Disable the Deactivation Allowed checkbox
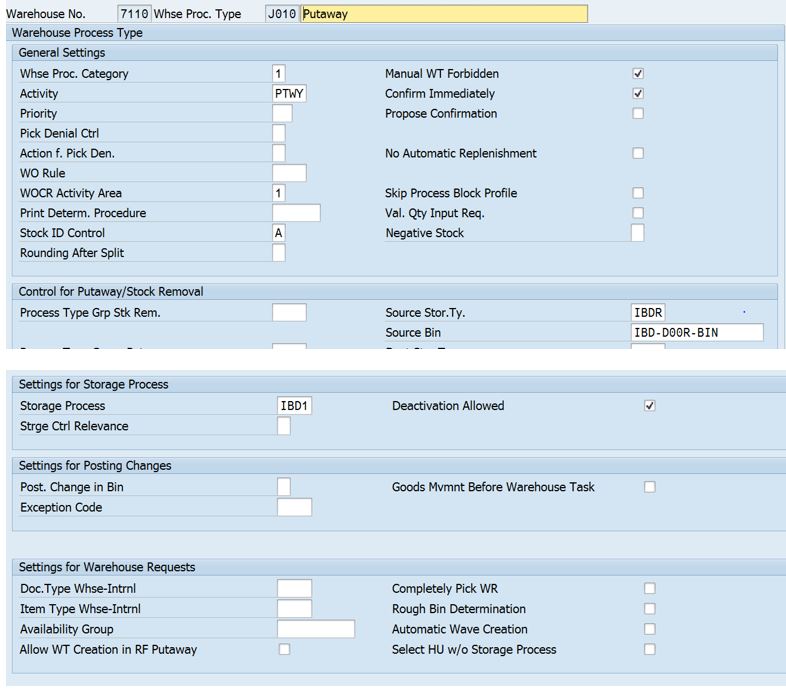Screen dimensions: 786x689 (650, 406)
